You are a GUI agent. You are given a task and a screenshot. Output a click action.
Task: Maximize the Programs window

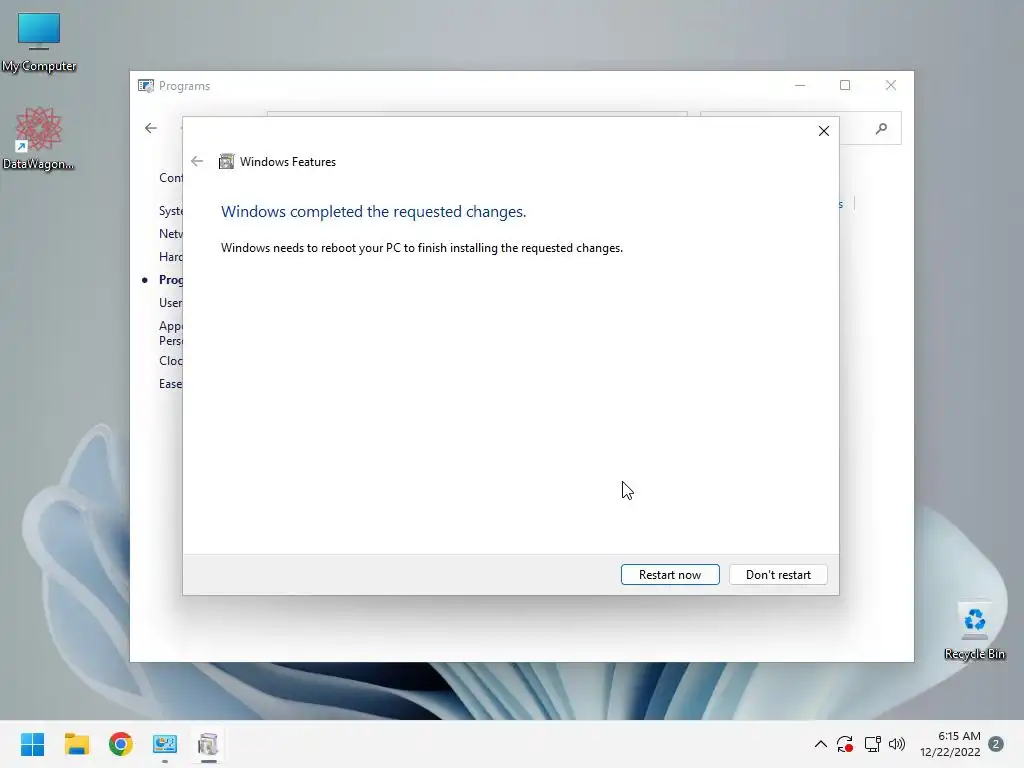pyautogui.click(x=845, y=86)
